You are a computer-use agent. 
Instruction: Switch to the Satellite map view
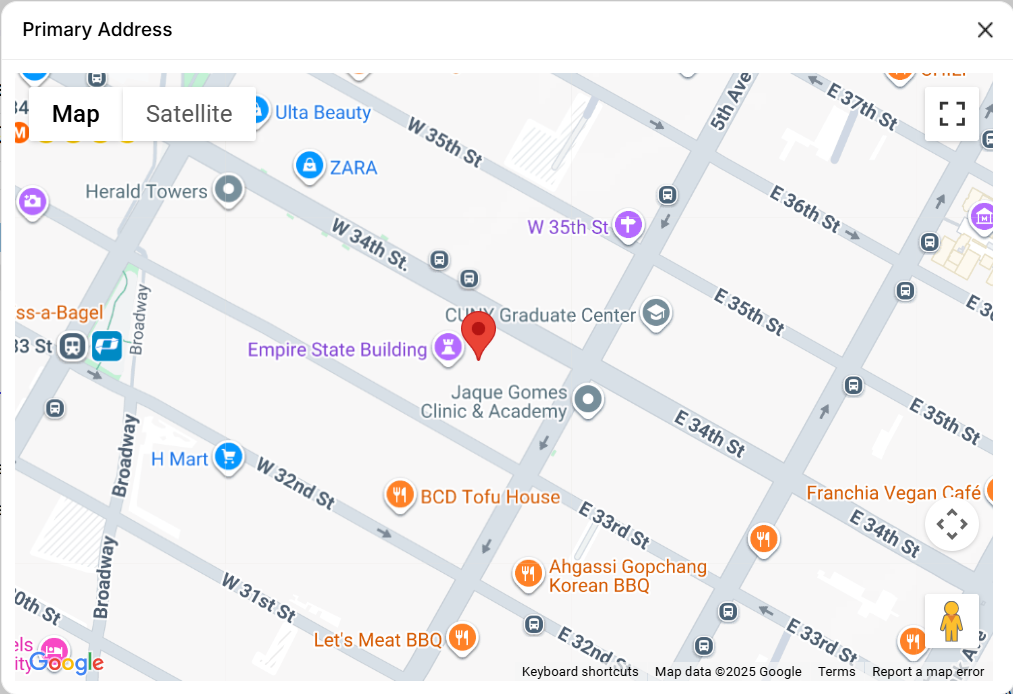189,114
